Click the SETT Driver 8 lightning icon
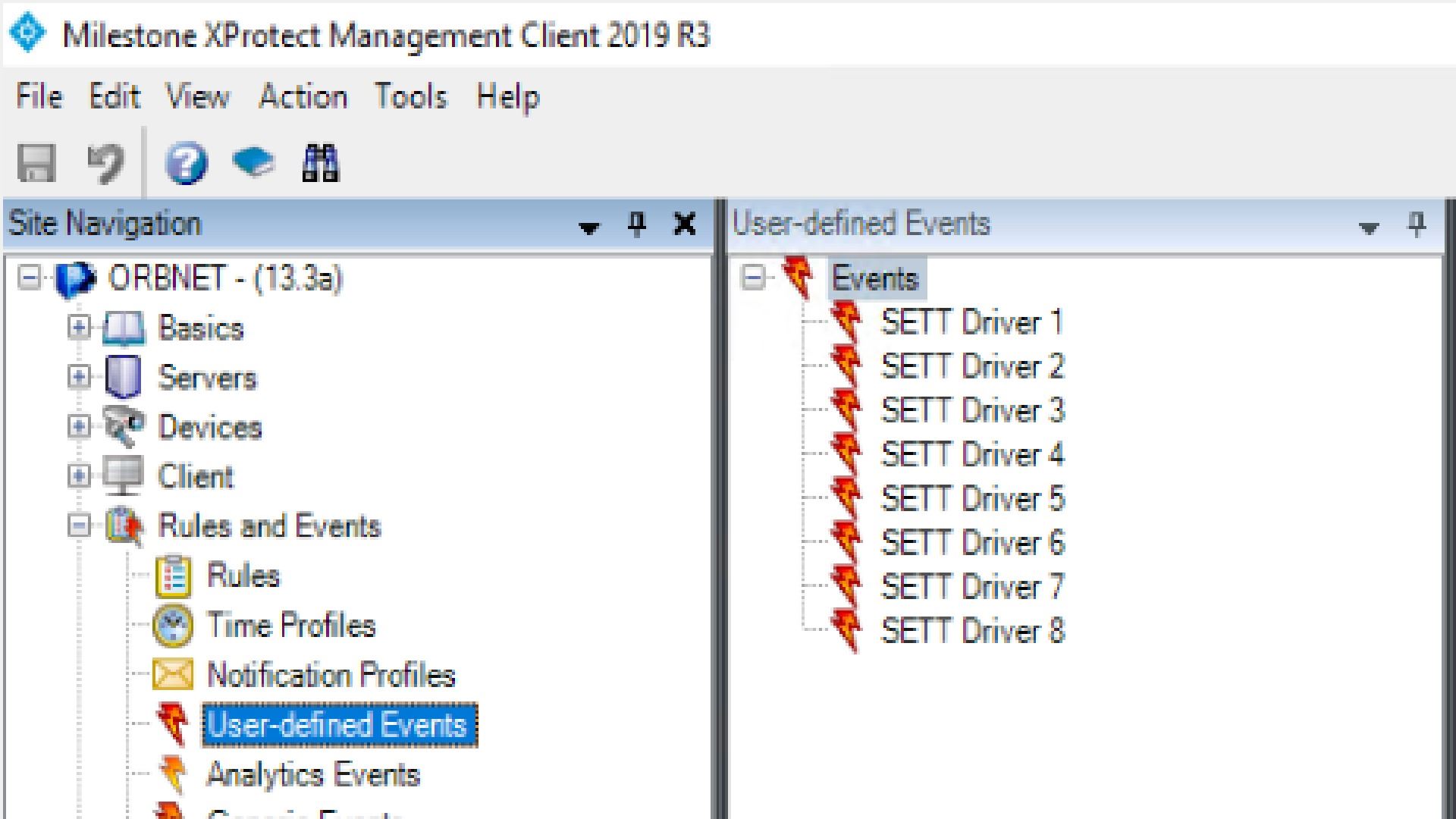Viewport: 1456px width, 819px height. (x=846, y=630)
